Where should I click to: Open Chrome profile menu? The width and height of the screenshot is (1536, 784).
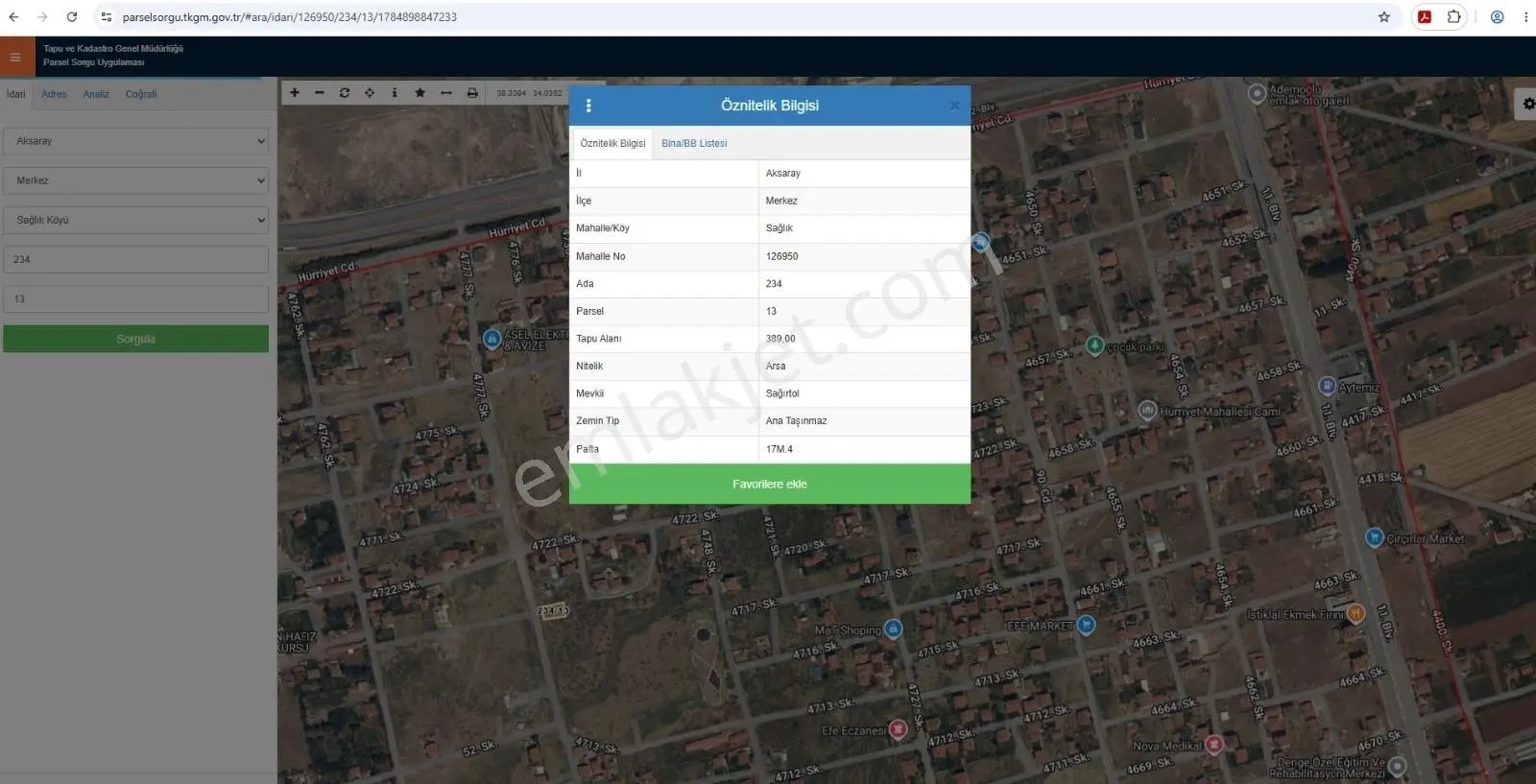coord(1497,17)
